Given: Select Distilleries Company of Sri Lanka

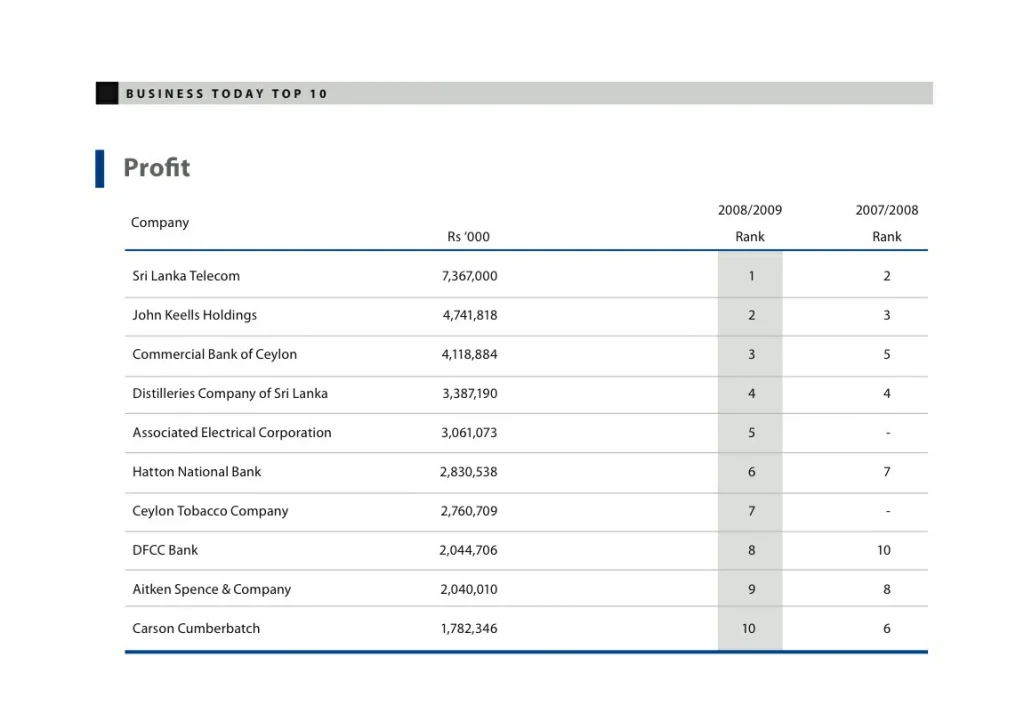Looking at the screenshot, I should coord(230,393).
